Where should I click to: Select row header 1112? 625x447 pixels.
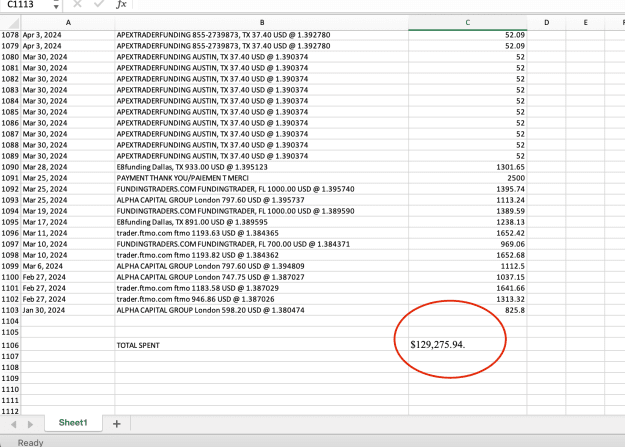coord(10,411)
